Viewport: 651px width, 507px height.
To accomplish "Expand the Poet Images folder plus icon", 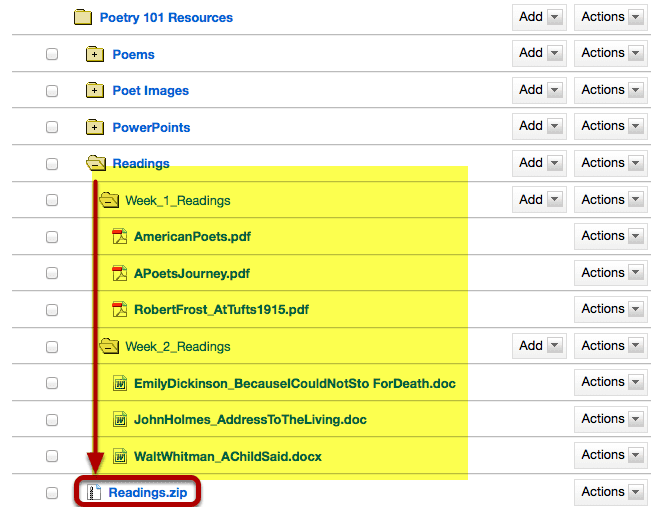I will click(95, 90).
